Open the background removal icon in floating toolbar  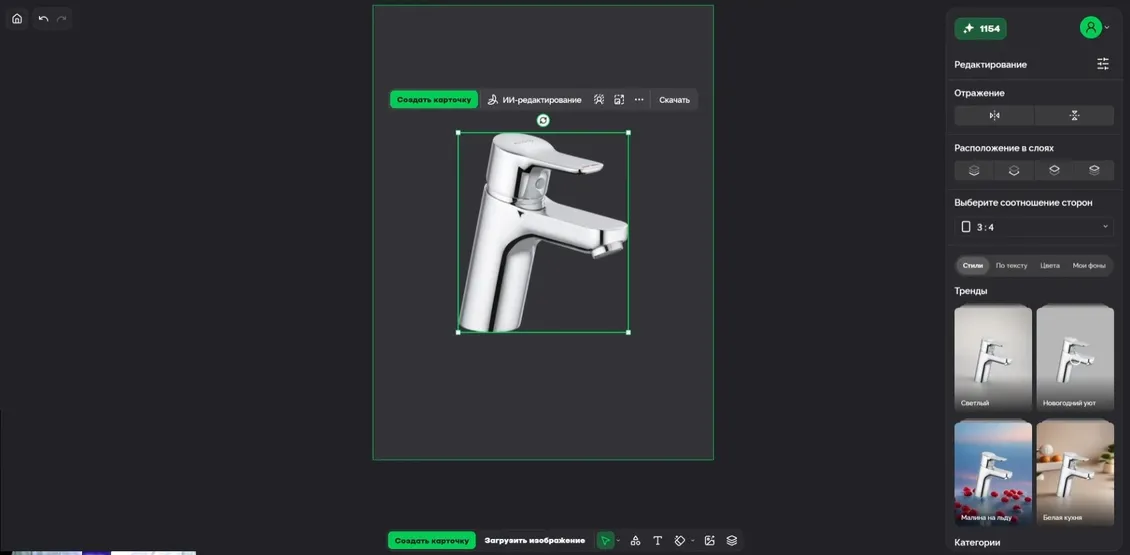pos(599,100)
